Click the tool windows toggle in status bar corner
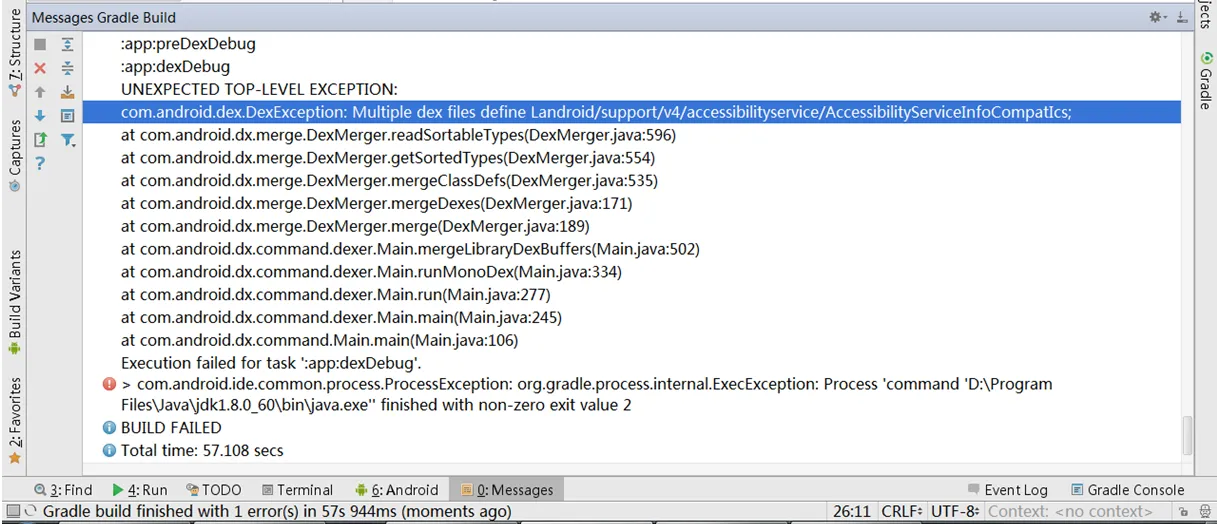Screen dimensions: 1217x524 [14, 511]
